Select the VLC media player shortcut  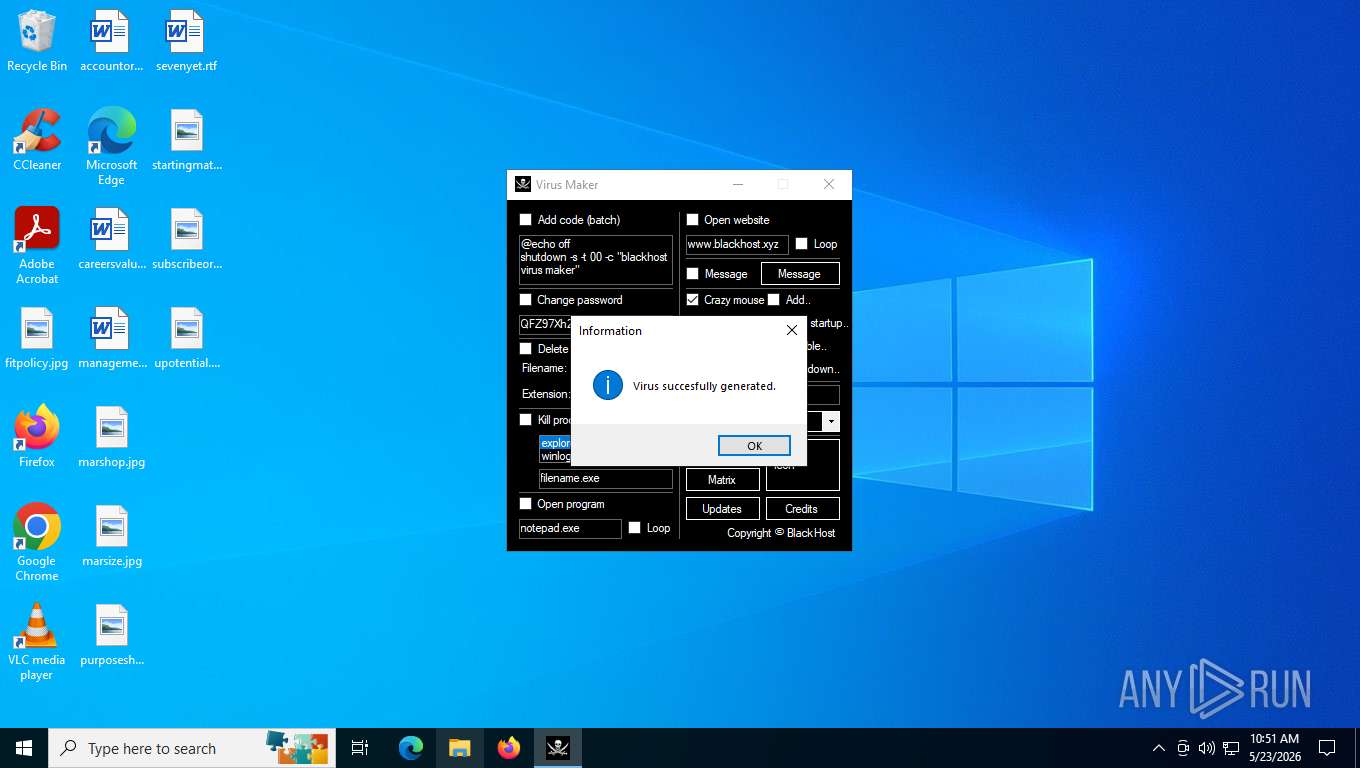pos(37,641)
